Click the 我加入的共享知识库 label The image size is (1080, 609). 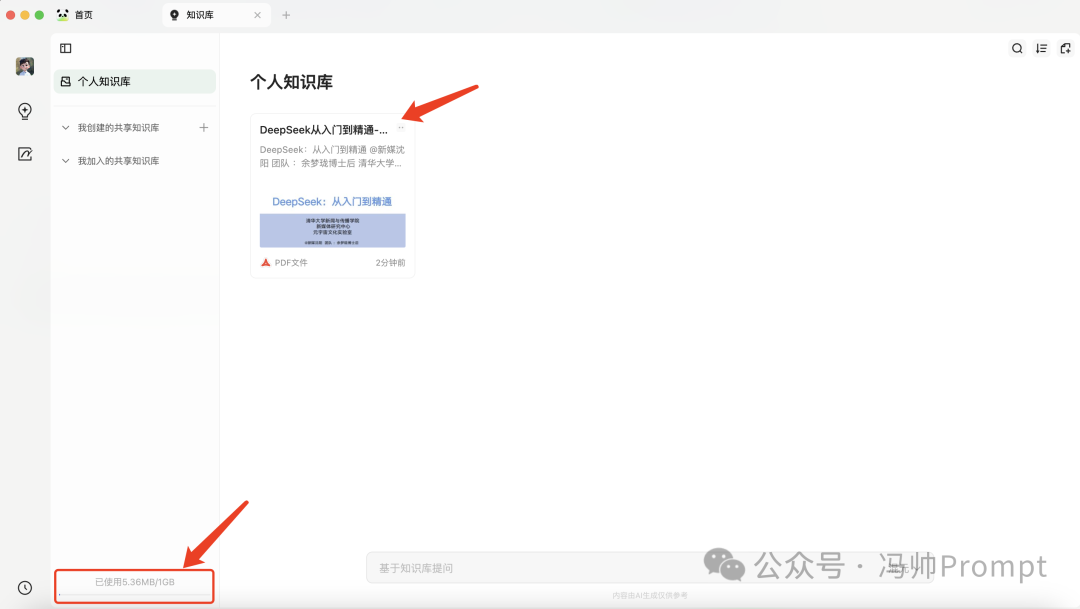pyautogui.click(x=118, y=161)
